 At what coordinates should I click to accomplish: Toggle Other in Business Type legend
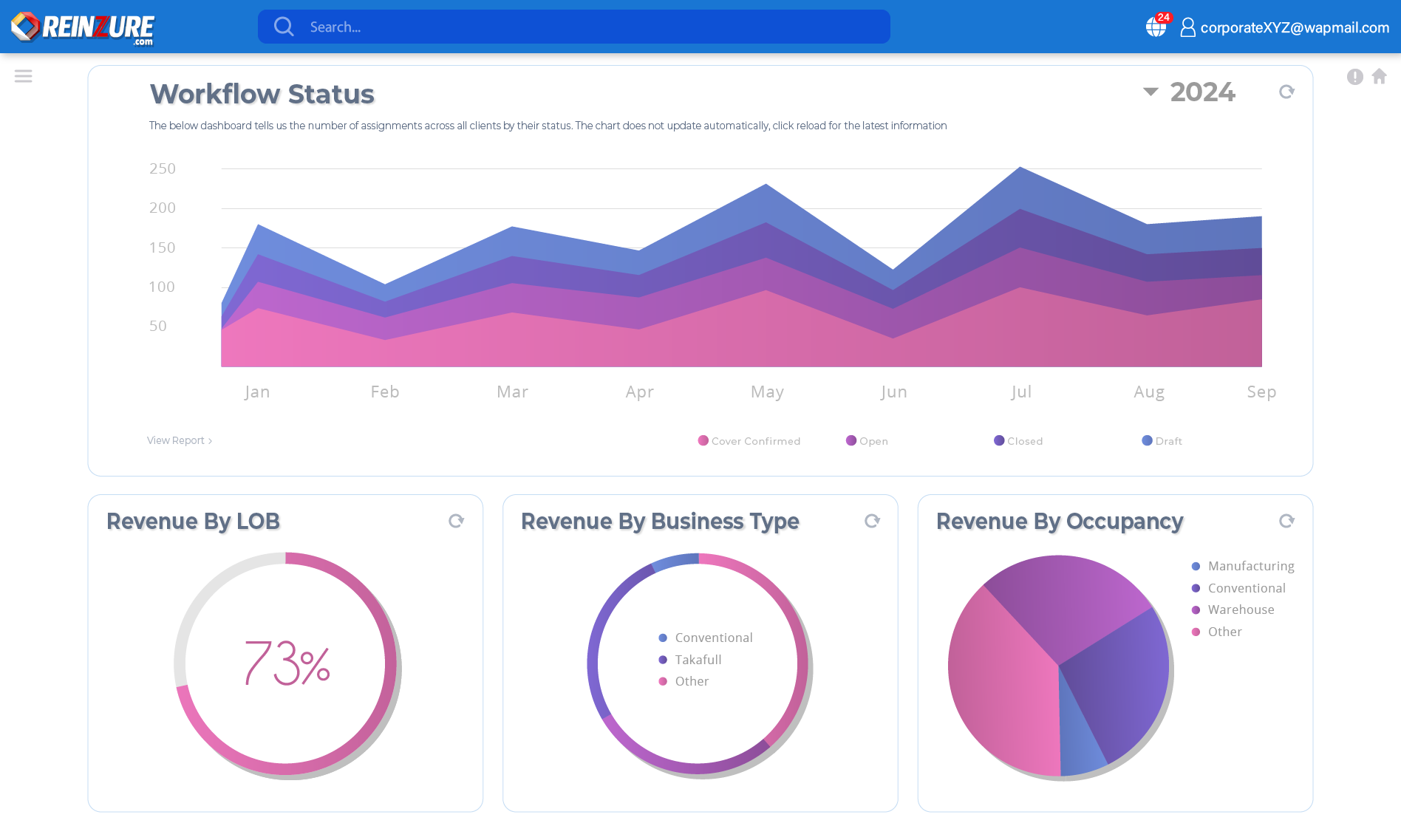684,681
